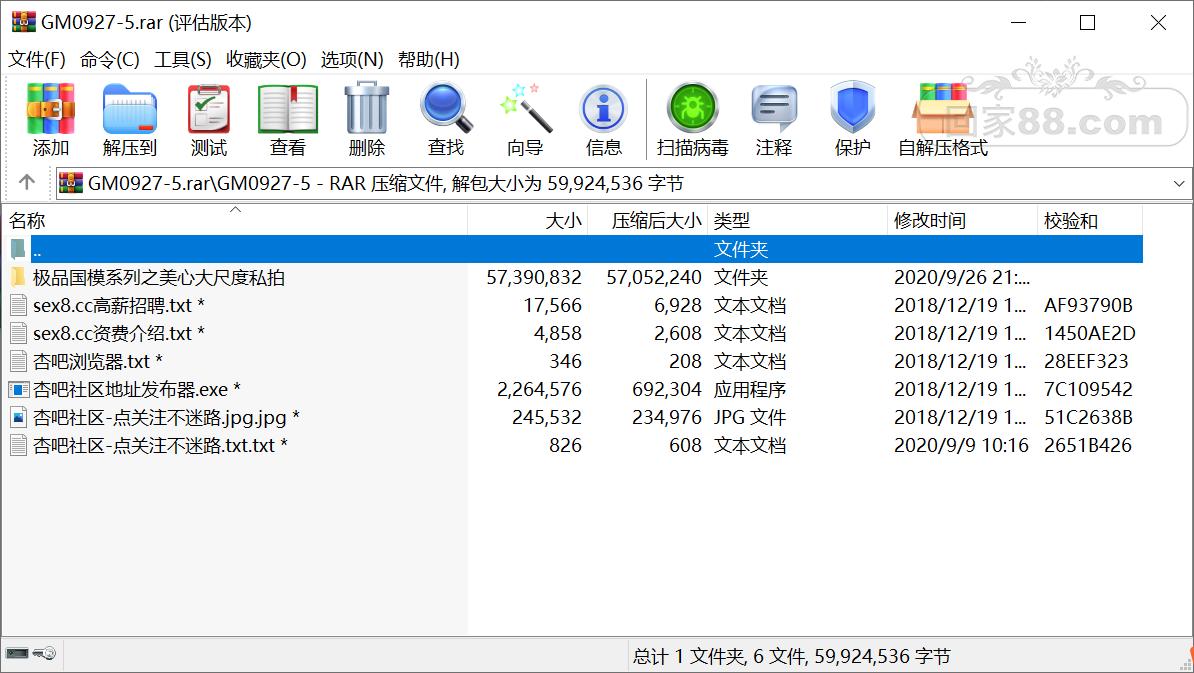Image resolution: width=1194 pixels, height=673 pixels.
Task: Run the 测试 (Test) archive tool
Action: [209, 119]
